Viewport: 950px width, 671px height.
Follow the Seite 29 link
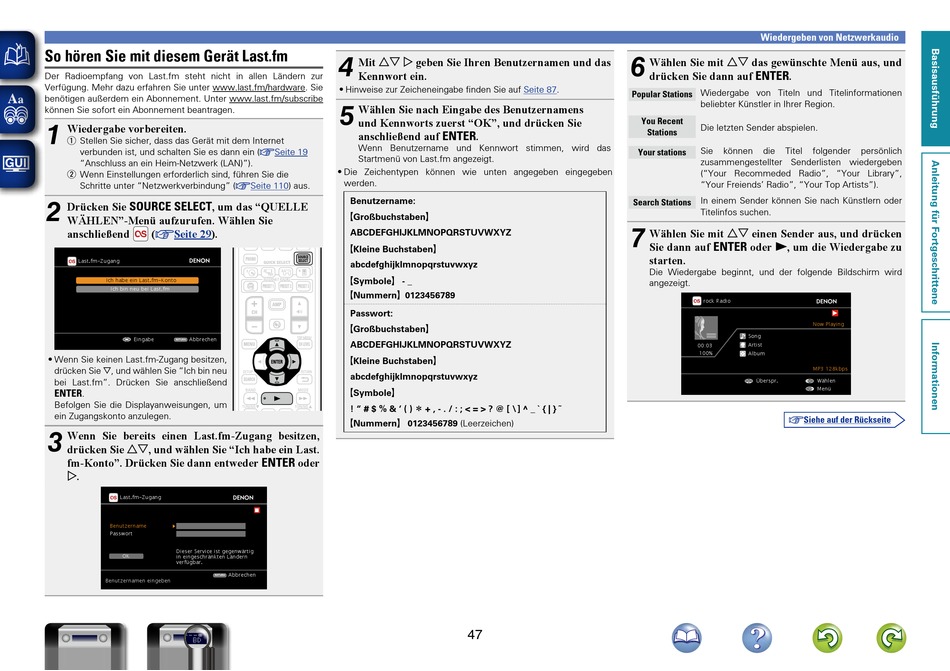coord(193,234)
